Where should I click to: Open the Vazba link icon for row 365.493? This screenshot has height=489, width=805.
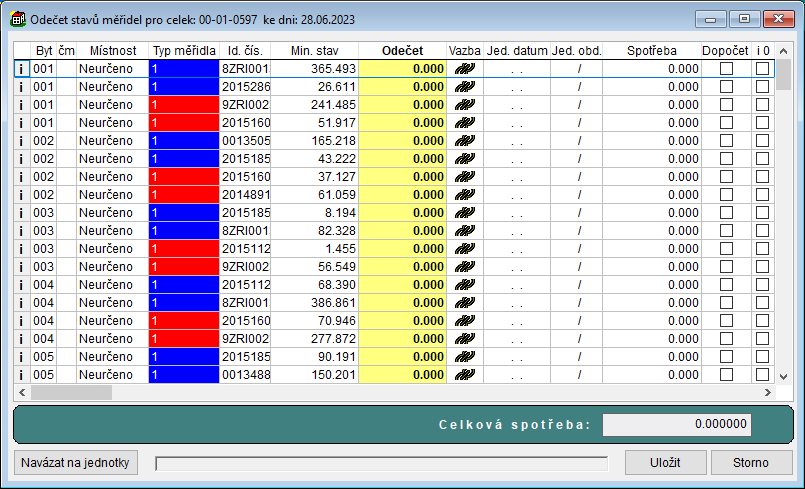(464, 69)
